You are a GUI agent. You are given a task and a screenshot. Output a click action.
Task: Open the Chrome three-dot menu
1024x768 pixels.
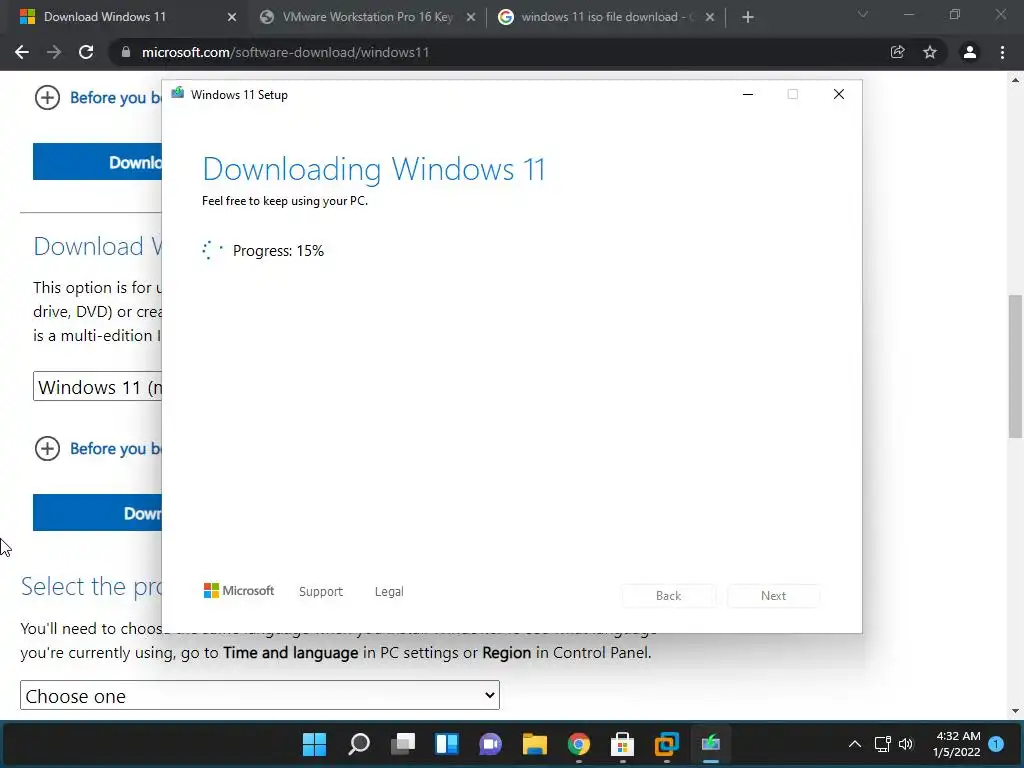pos(1002,52)
